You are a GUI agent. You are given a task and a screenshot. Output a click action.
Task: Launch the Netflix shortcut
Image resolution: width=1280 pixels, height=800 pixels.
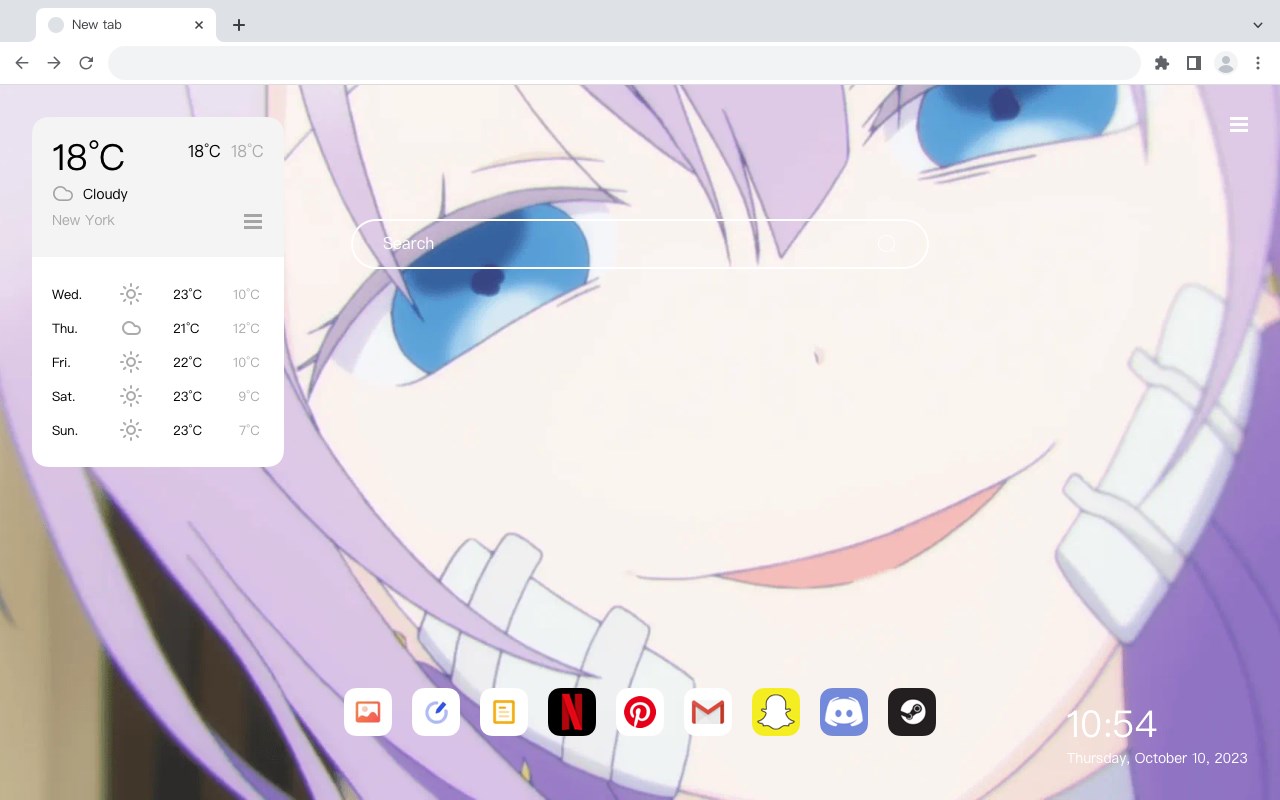click(572, 712)
